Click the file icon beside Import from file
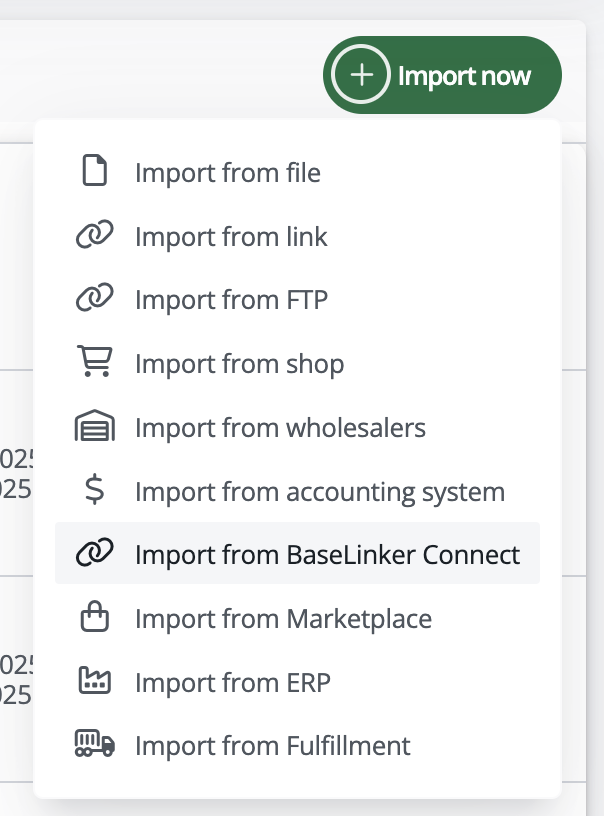This screenshot has height=816, width=604. [x=94, y=172]
